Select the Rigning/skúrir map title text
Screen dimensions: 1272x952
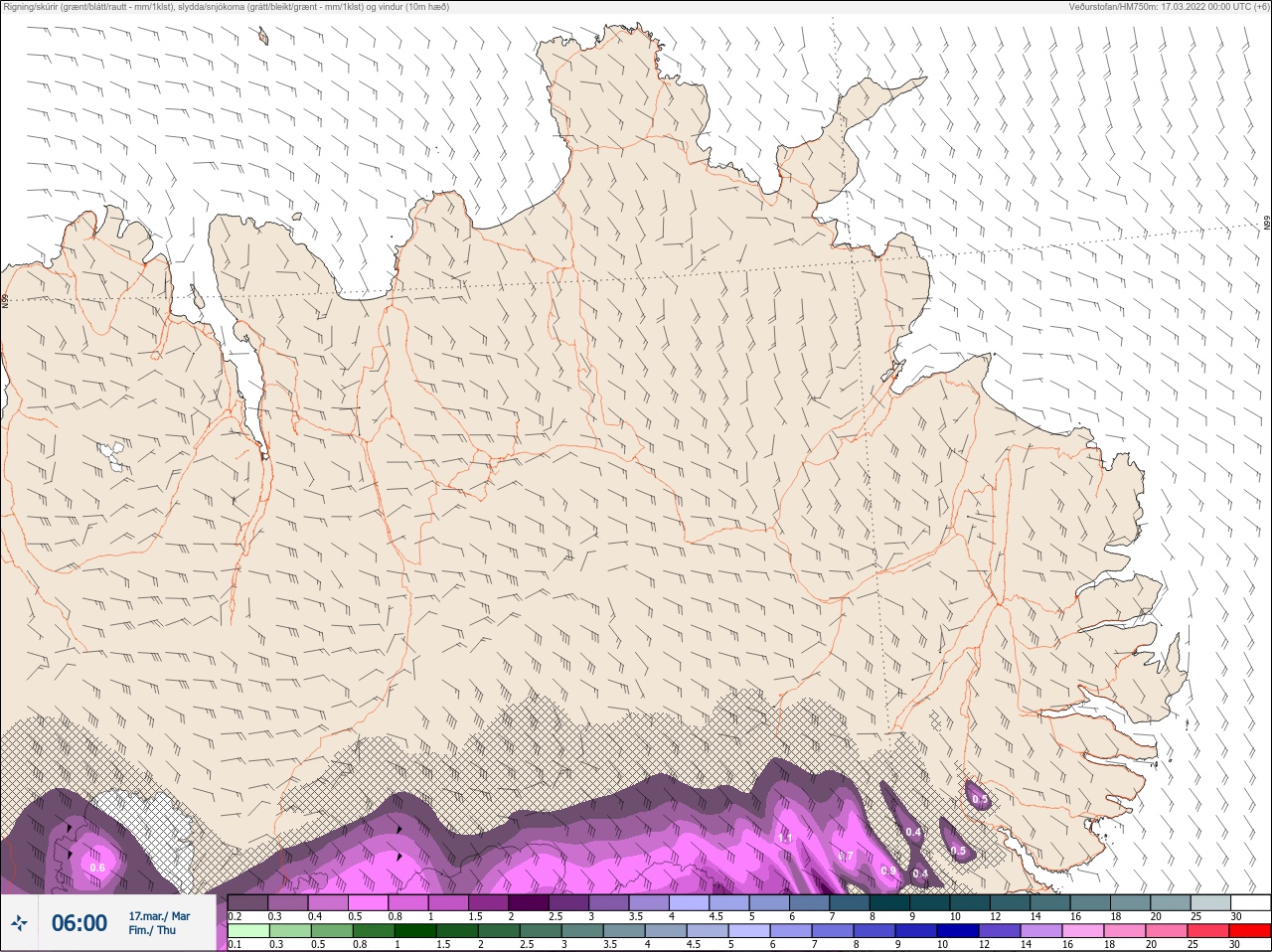[x=227, y=7]
